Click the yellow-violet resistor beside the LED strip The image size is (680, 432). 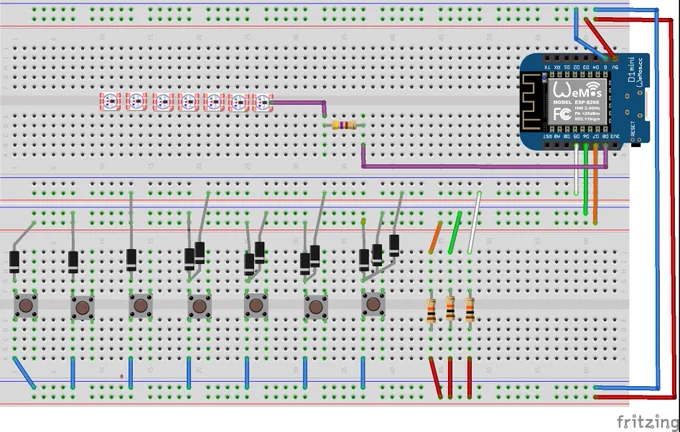tap(344, 125)
